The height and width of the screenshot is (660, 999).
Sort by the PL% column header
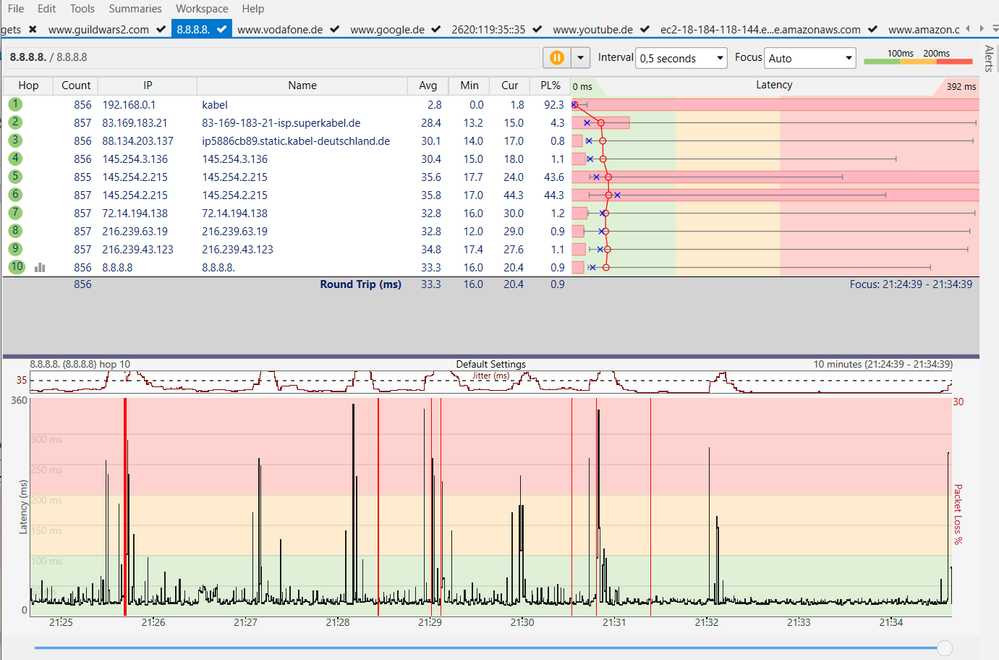pos(549,85)
